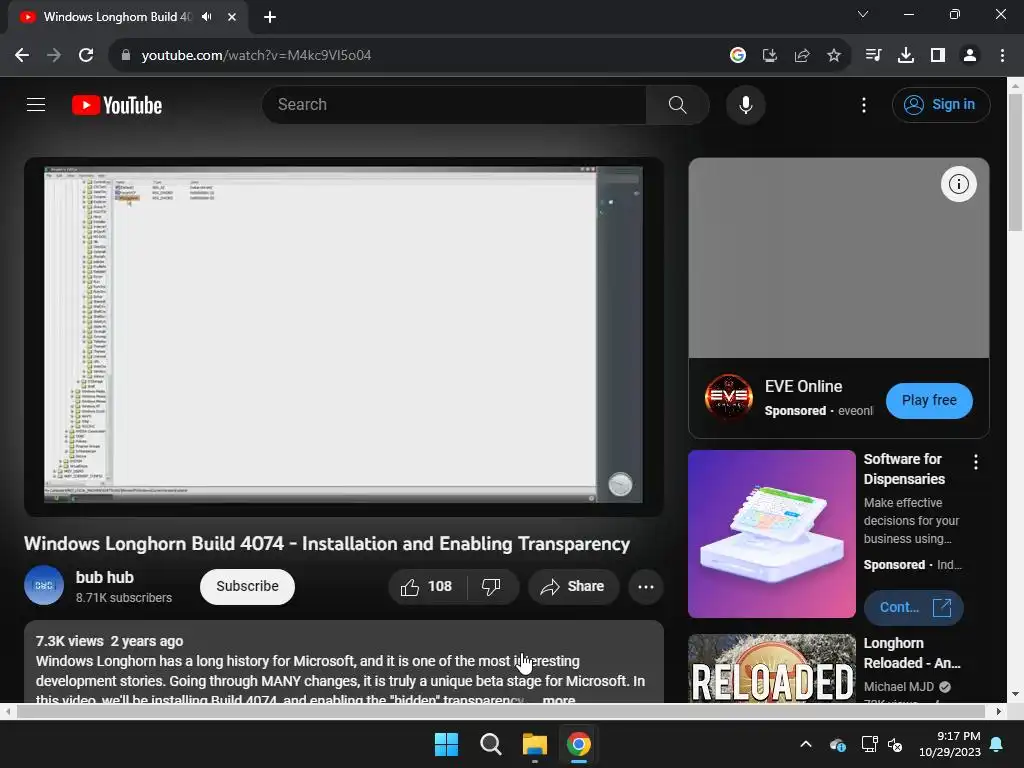This screenshot has height=768, width=1024.
Task: Share the Longhorn video
Action: pyautogui.click(x=572, y=586)
